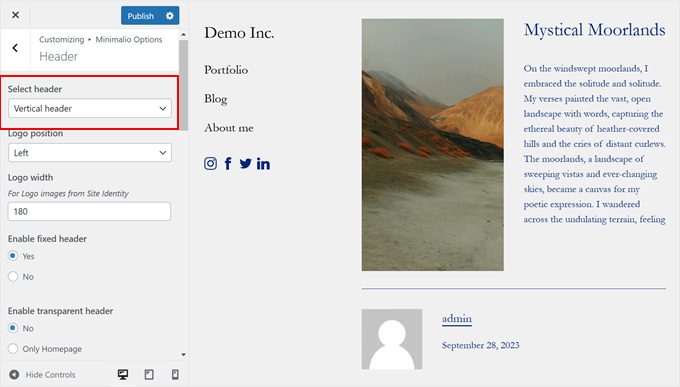Open the Portfolio menu item
This screenshot has height=387, width=680.
(x=226, y=70)
